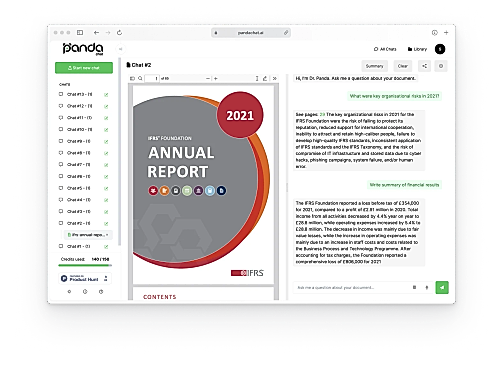Open Chat #9 in the chat list

(79, 141)
